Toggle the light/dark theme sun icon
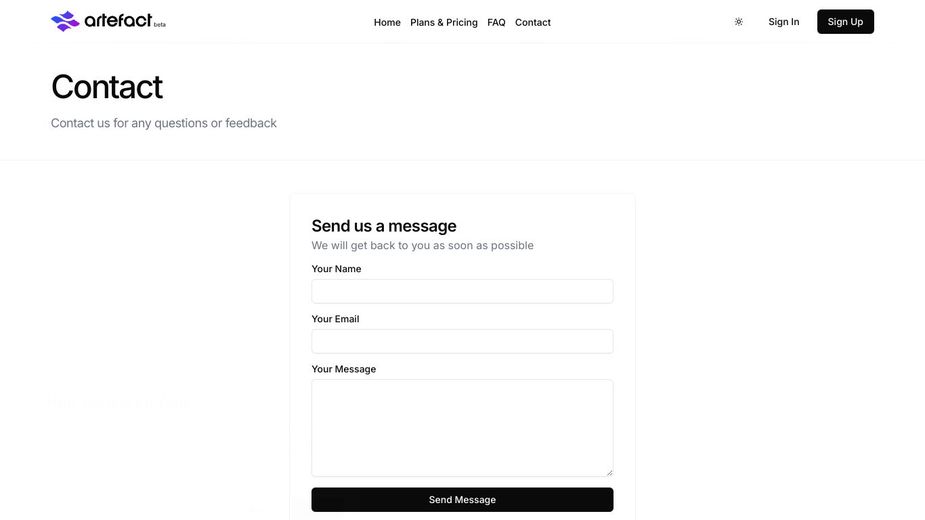925x520 pixels. (x=739, y=22)
